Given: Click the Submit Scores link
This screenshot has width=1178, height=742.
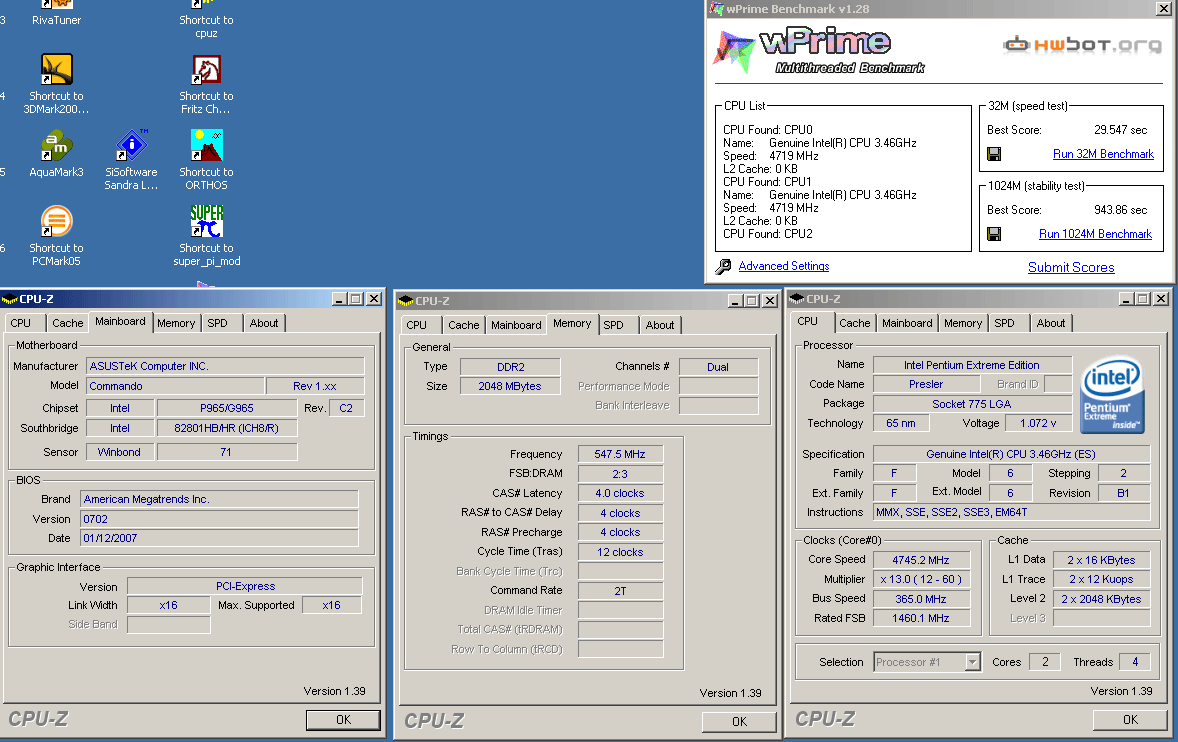Looking at the screenshot, I should coord(1071,267).
